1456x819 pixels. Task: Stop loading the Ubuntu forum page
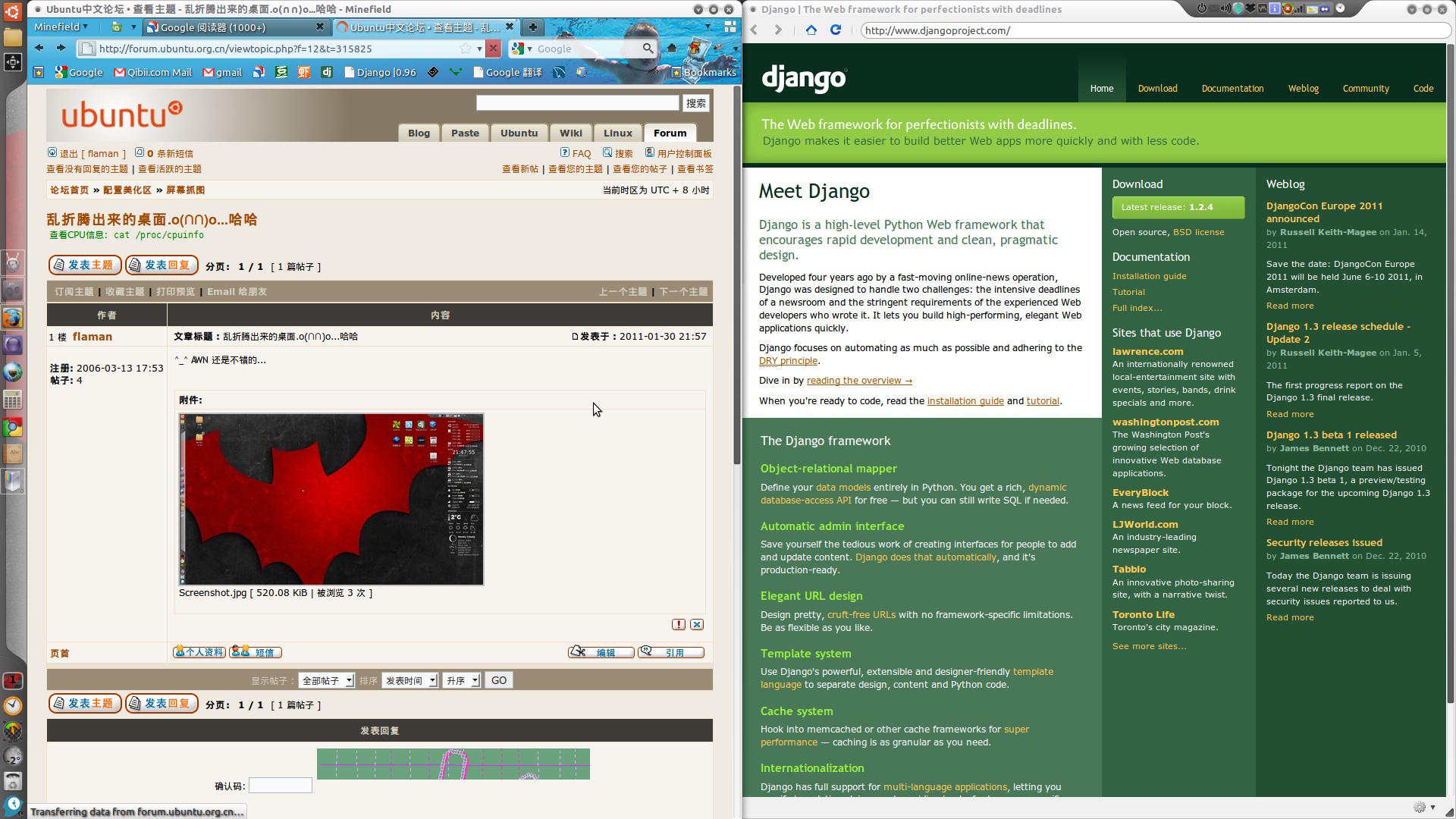click(493, 49)
